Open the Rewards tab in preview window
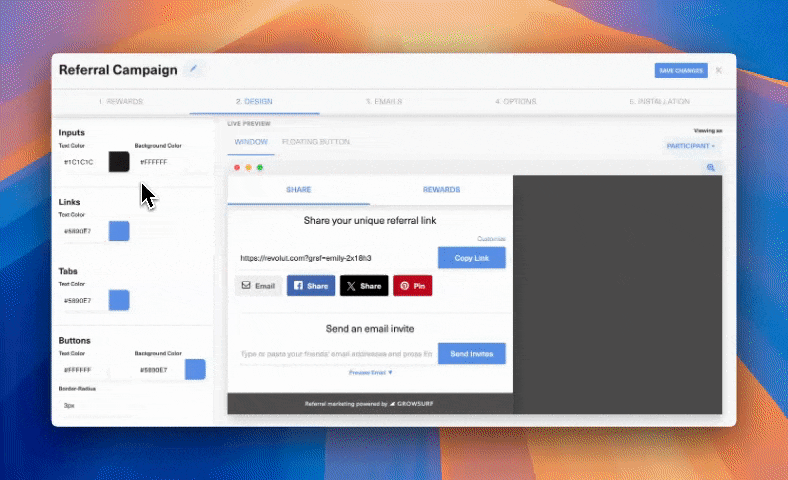Image resolution: width=788 pixels, height=480 pixels. [x=441, y=189]
